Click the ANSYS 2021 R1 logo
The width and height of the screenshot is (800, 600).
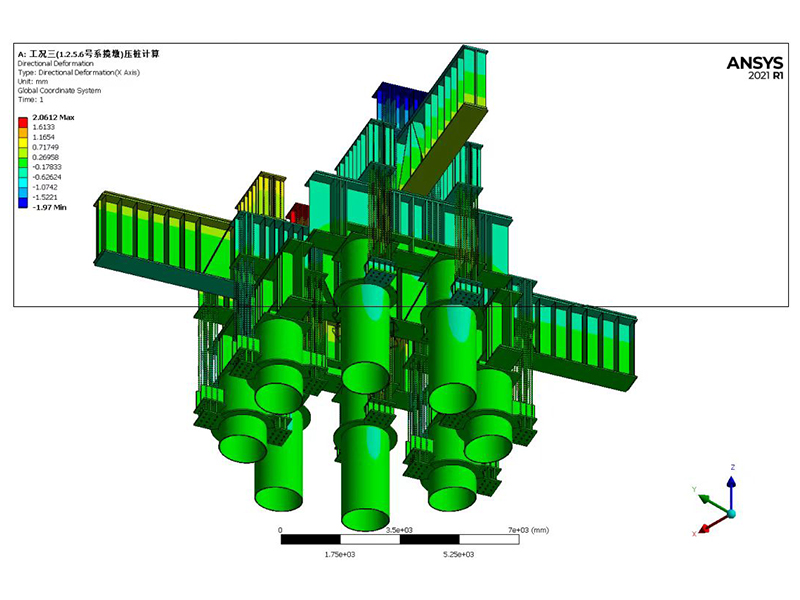click(755, 67)
